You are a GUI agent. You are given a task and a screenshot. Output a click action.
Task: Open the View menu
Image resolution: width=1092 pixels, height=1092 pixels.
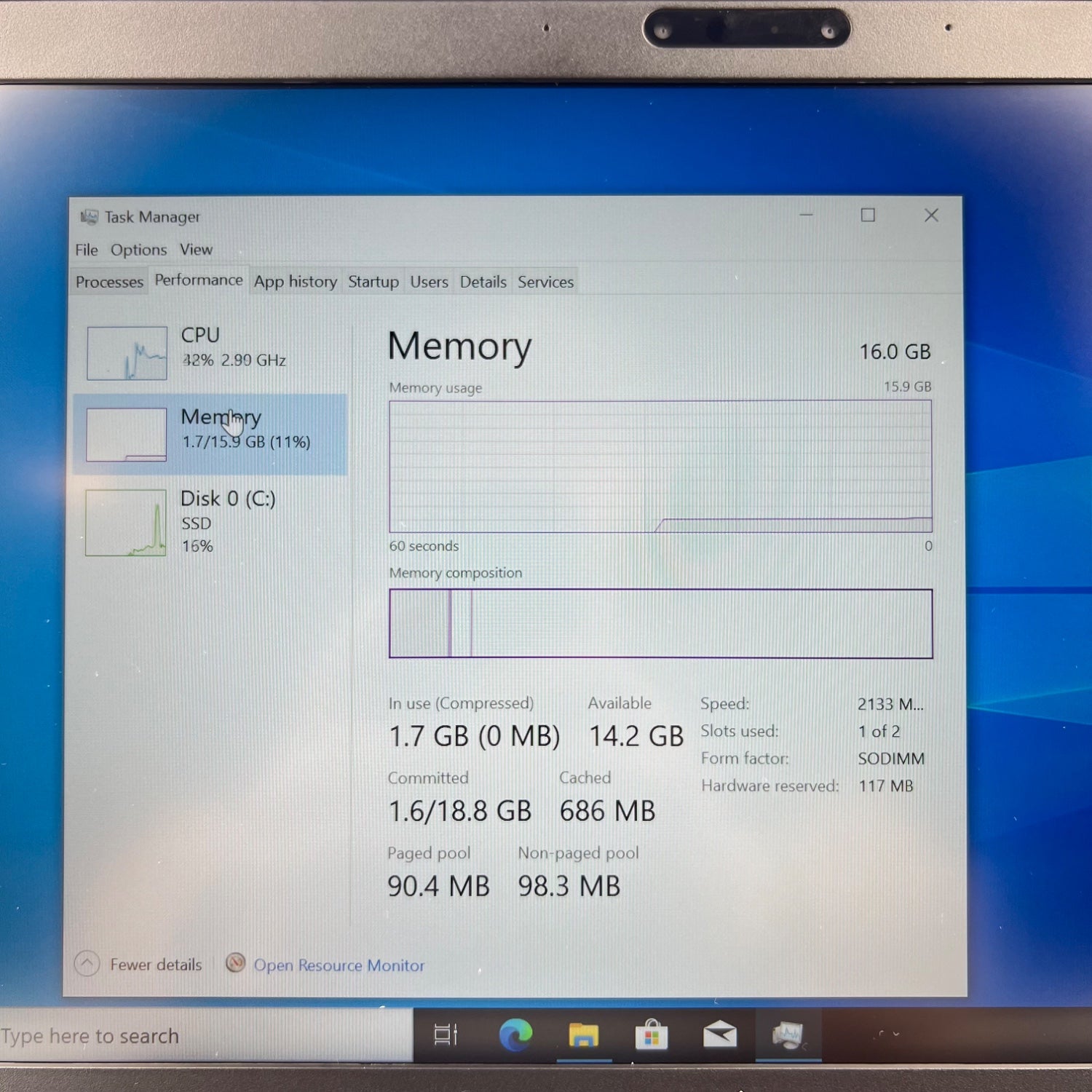[x=196, y=250]
